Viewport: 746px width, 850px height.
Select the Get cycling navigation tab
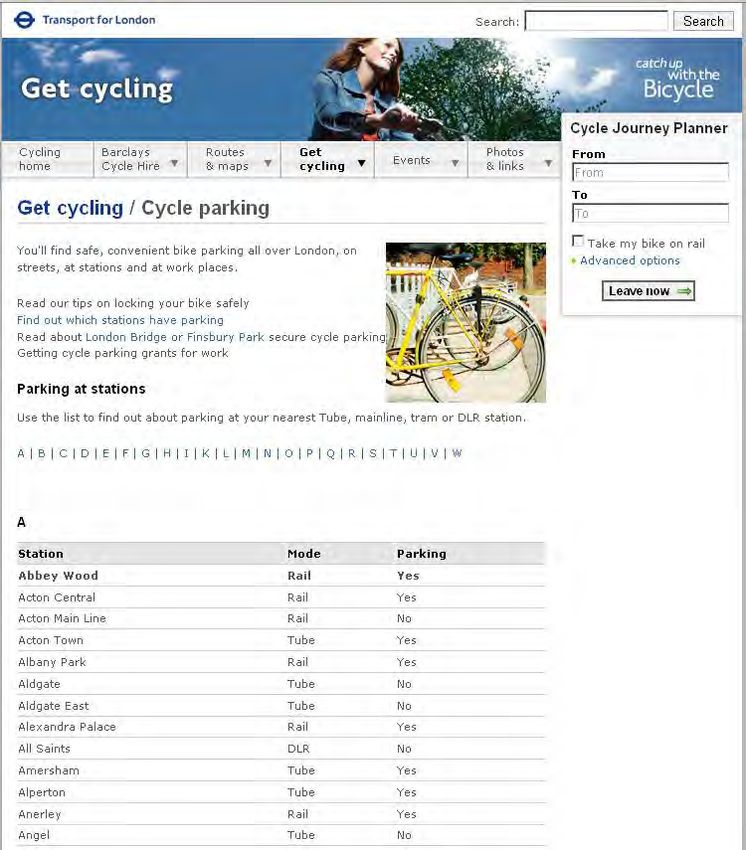pyautogui.click(x=322, y=159)
